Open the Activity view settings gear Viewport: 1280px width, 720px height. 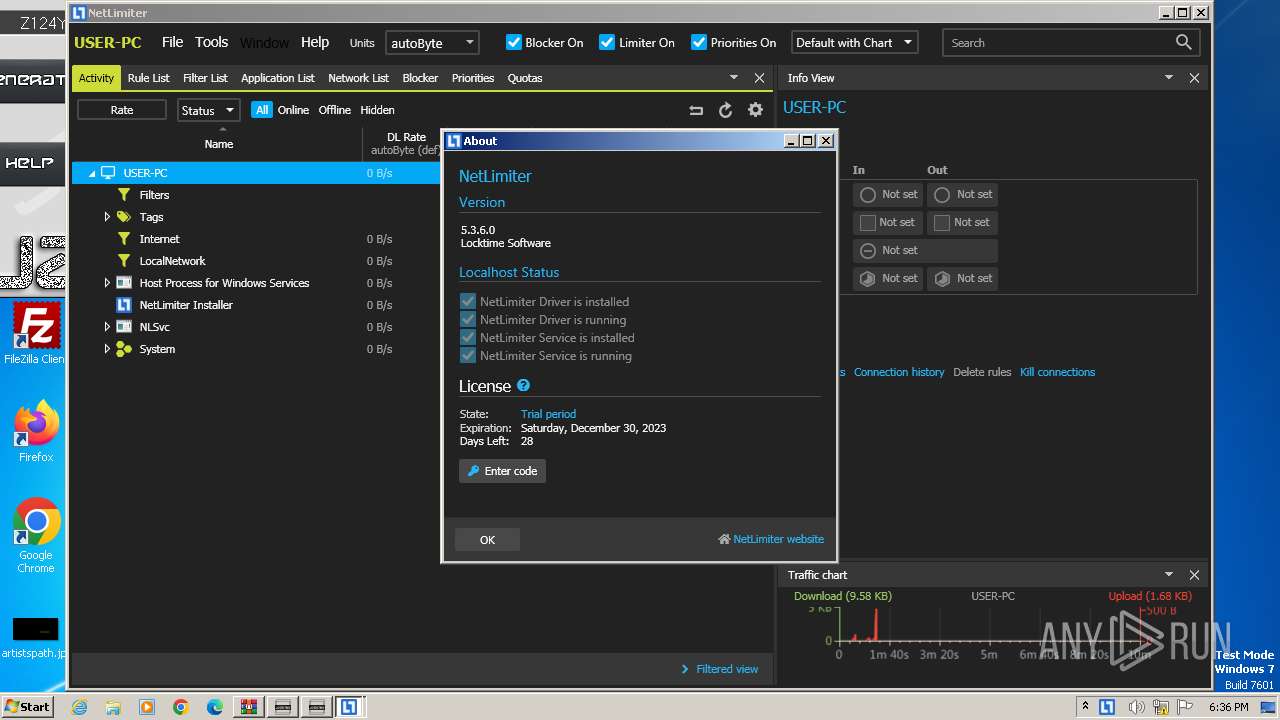[x=755, y=110]
